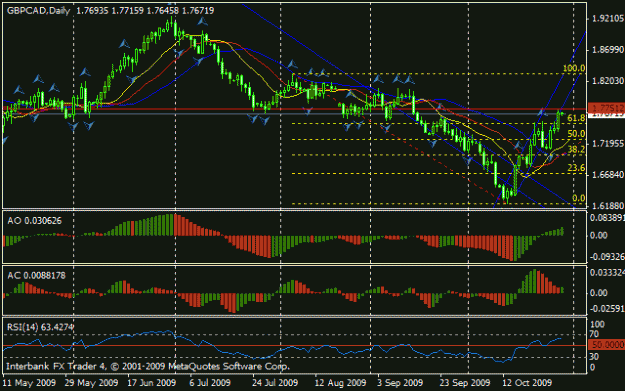Select the 1.82030 price axis label
The image size is (625, 391).
608,81
